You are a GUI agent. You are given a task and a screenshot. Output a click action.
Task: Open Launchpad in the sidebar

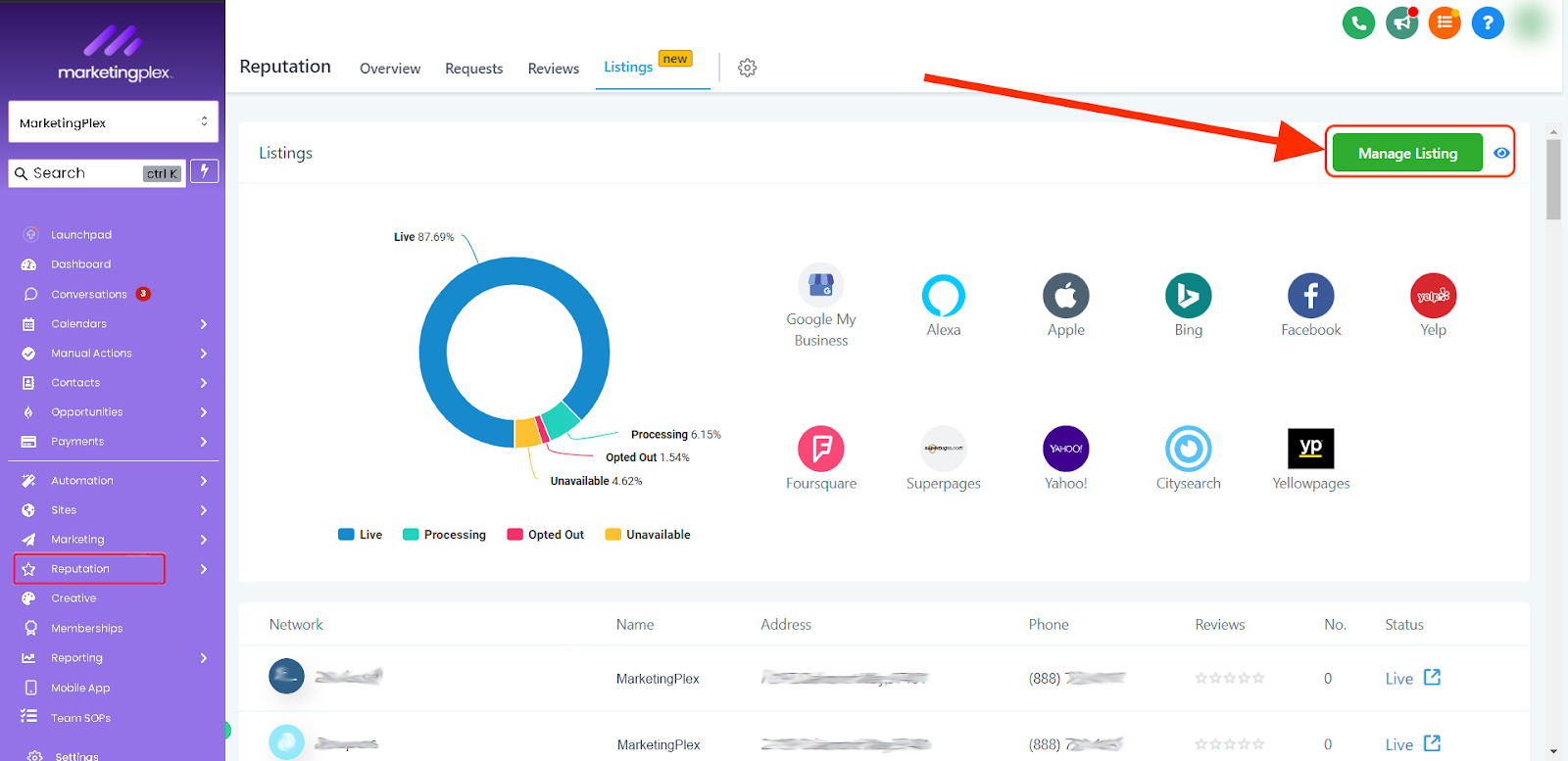pos(81,235)
